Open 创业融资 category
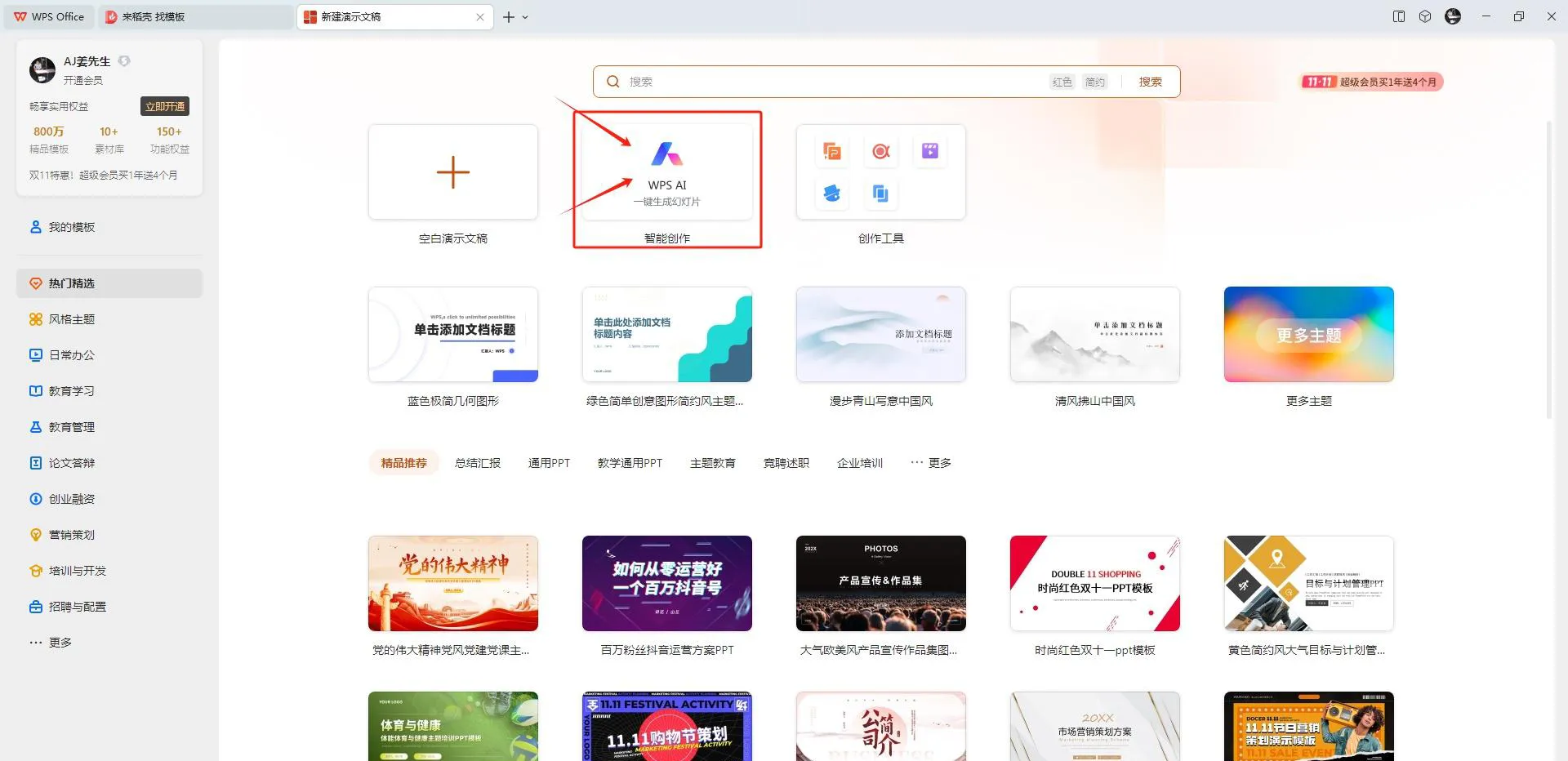1568x761 pixels. tap(109, 499)
